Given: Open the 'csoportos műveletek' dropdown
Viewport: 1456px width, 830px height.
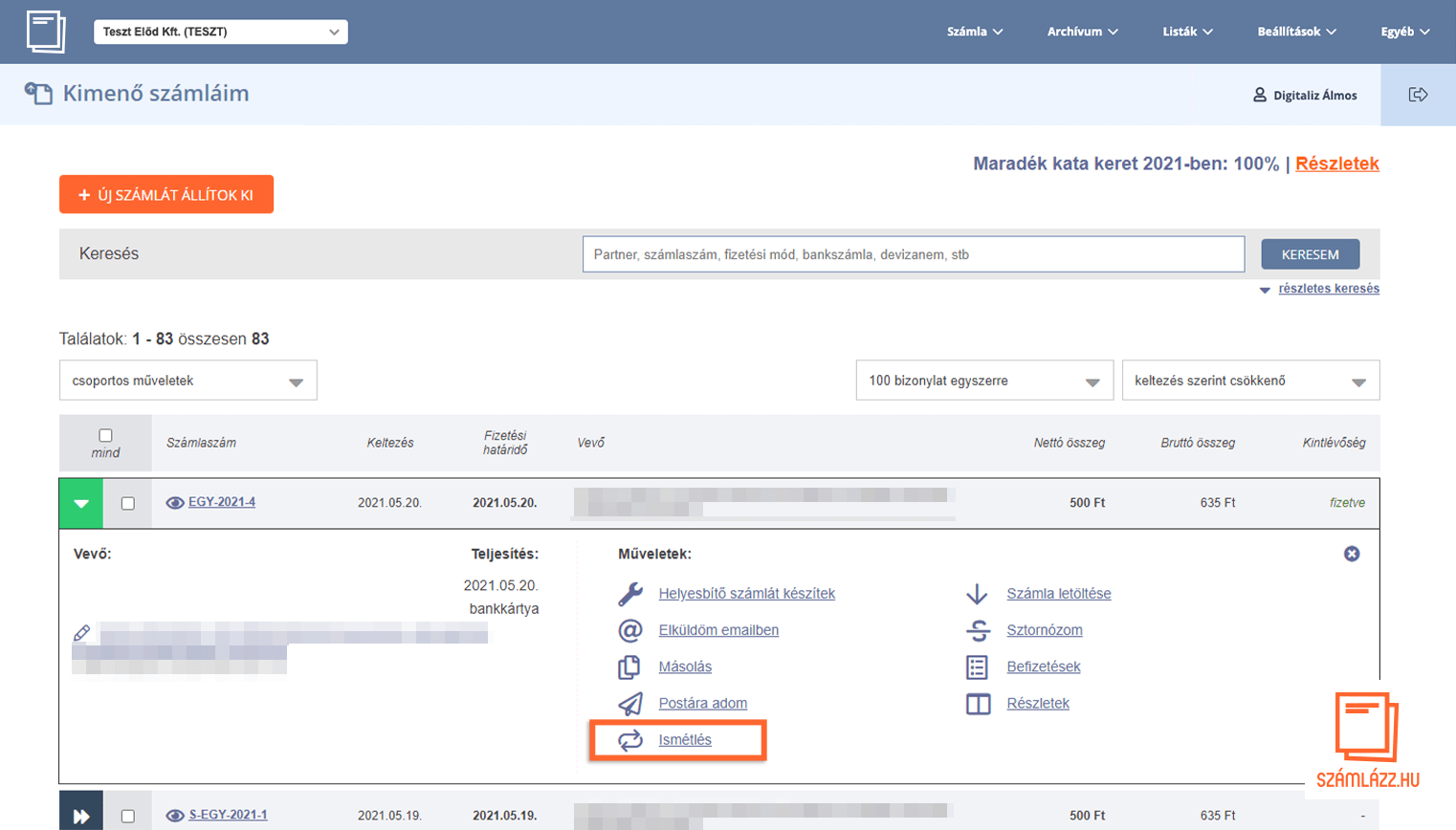Looking at the screenshot, I should pos(188,381).
